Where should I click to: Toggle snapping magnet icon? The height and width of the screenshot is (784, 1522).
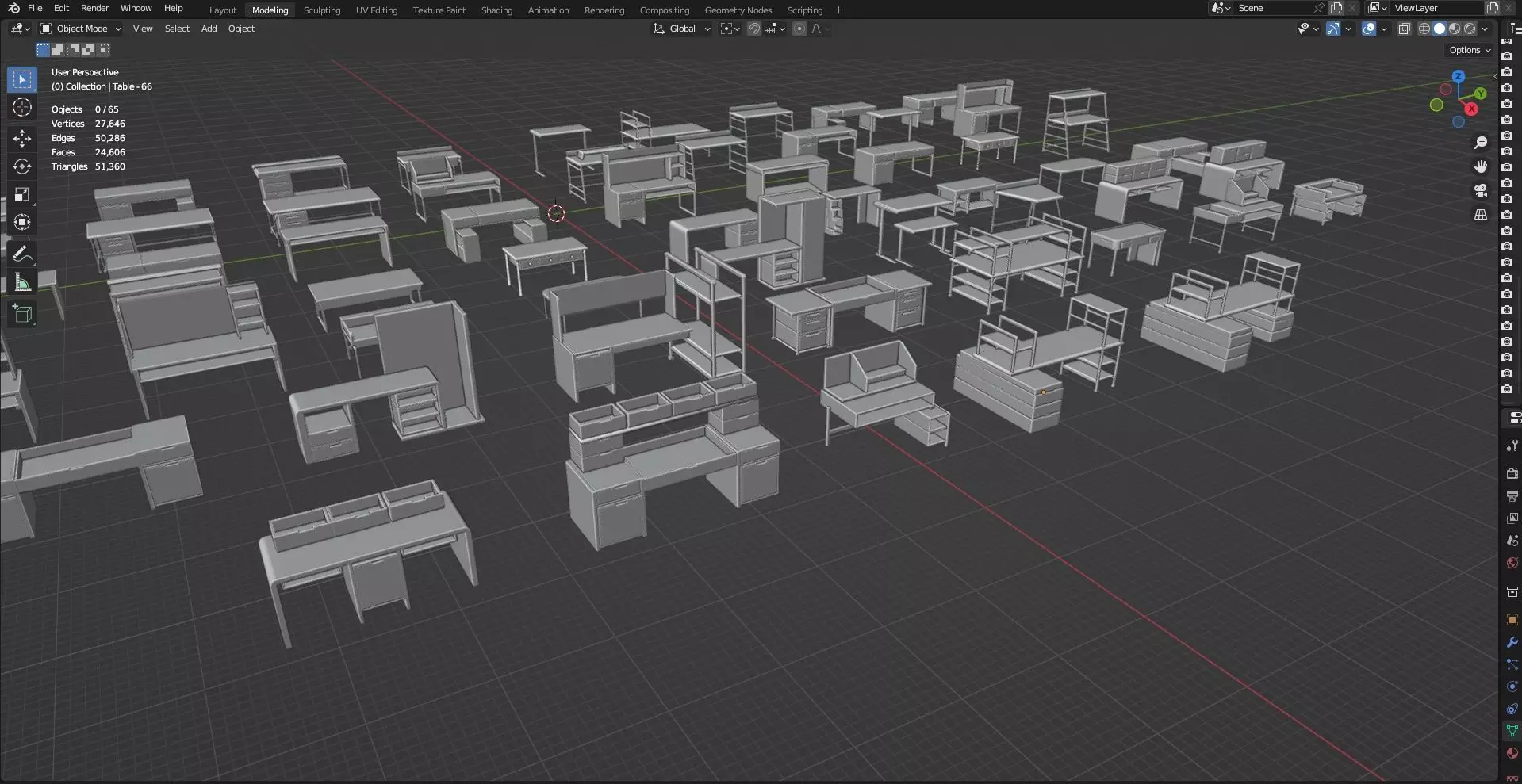tap(754, 29)
